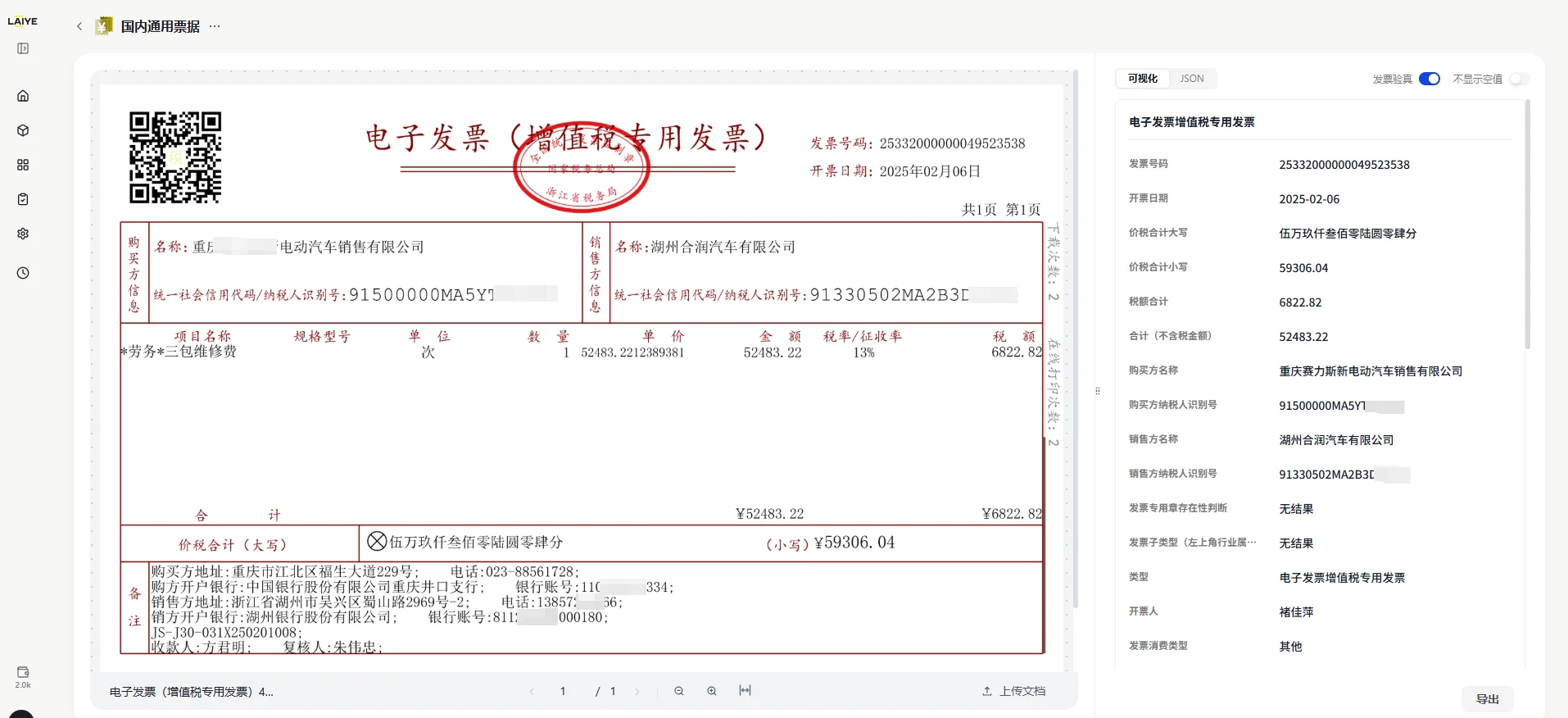Select the 价税合计大写 value
The image size is (1568, 718).
pyautogui.click(x=1348, y=234)
